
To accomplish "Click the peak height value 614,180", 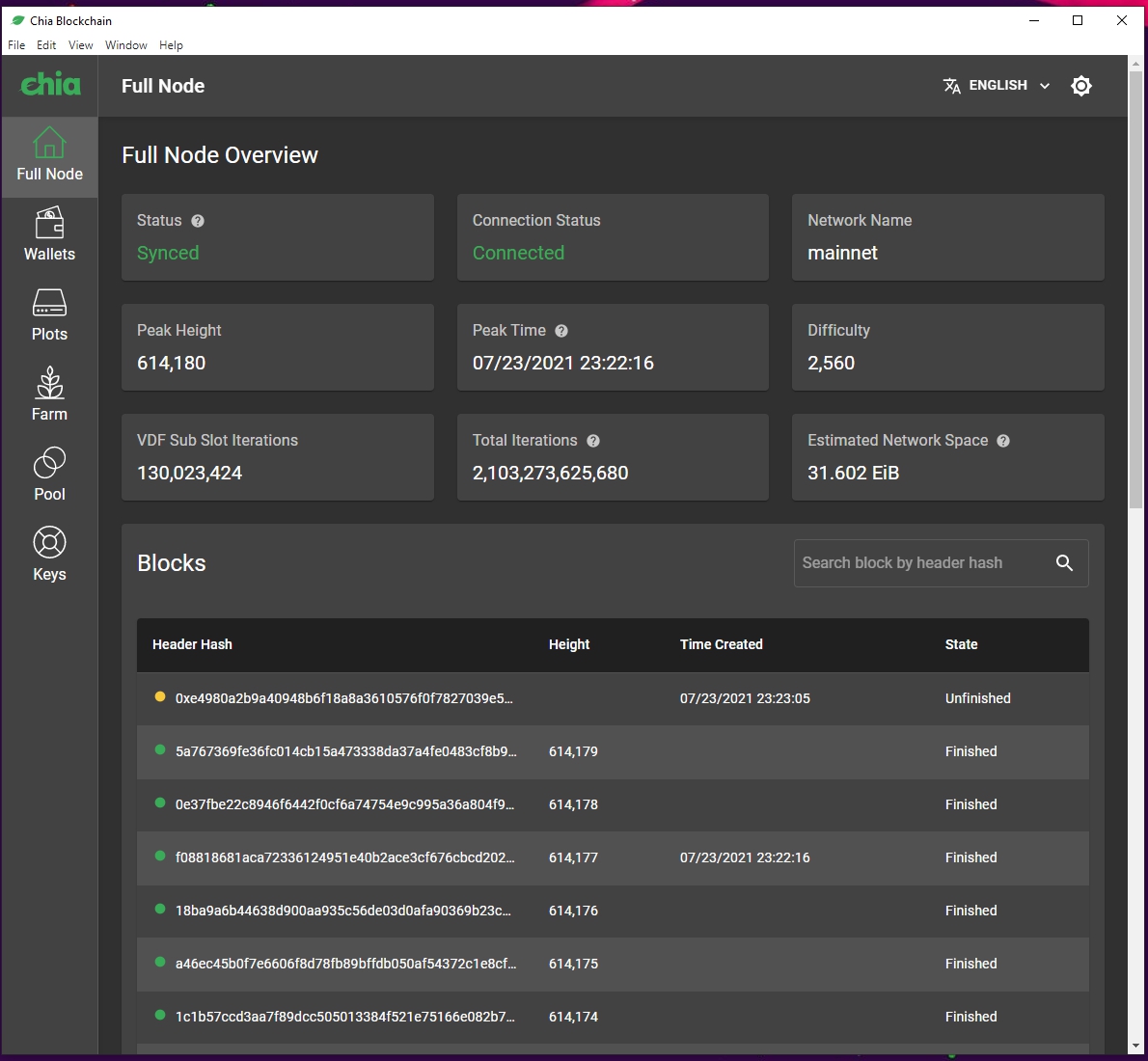I will click(x=172, y=364).
